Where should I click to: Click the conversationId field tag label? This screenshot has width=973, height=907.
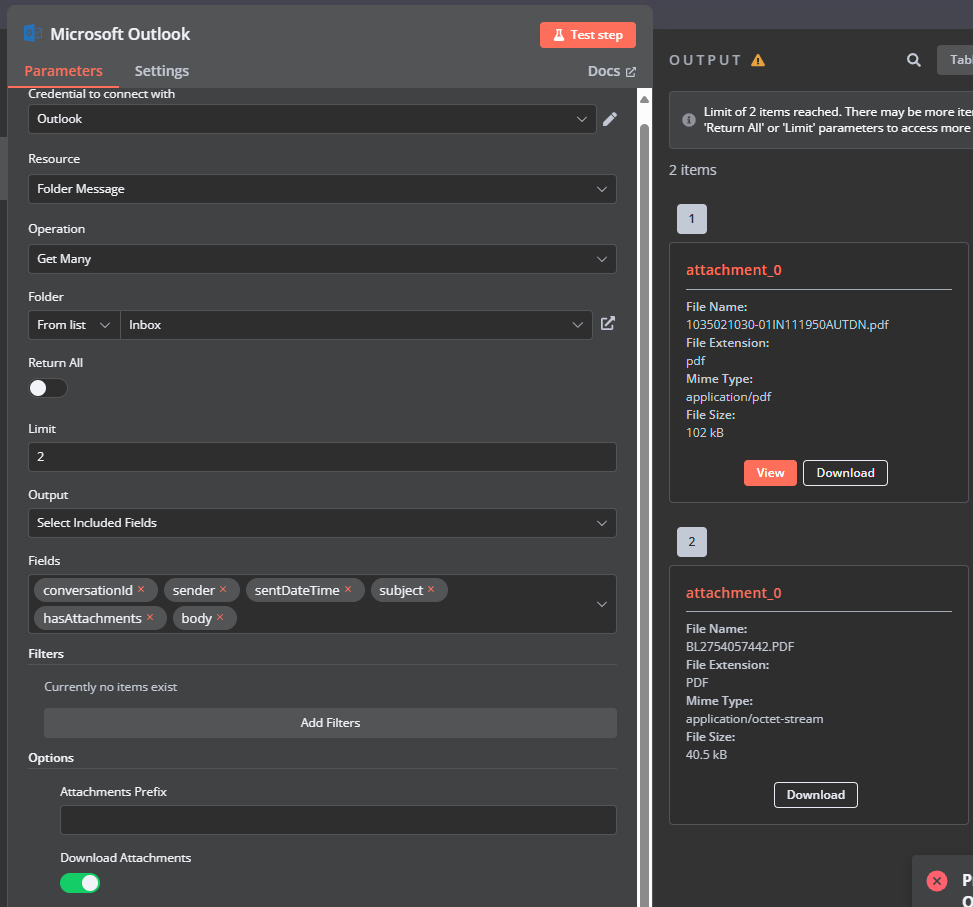pyautogui.click(x=88, y=591)
